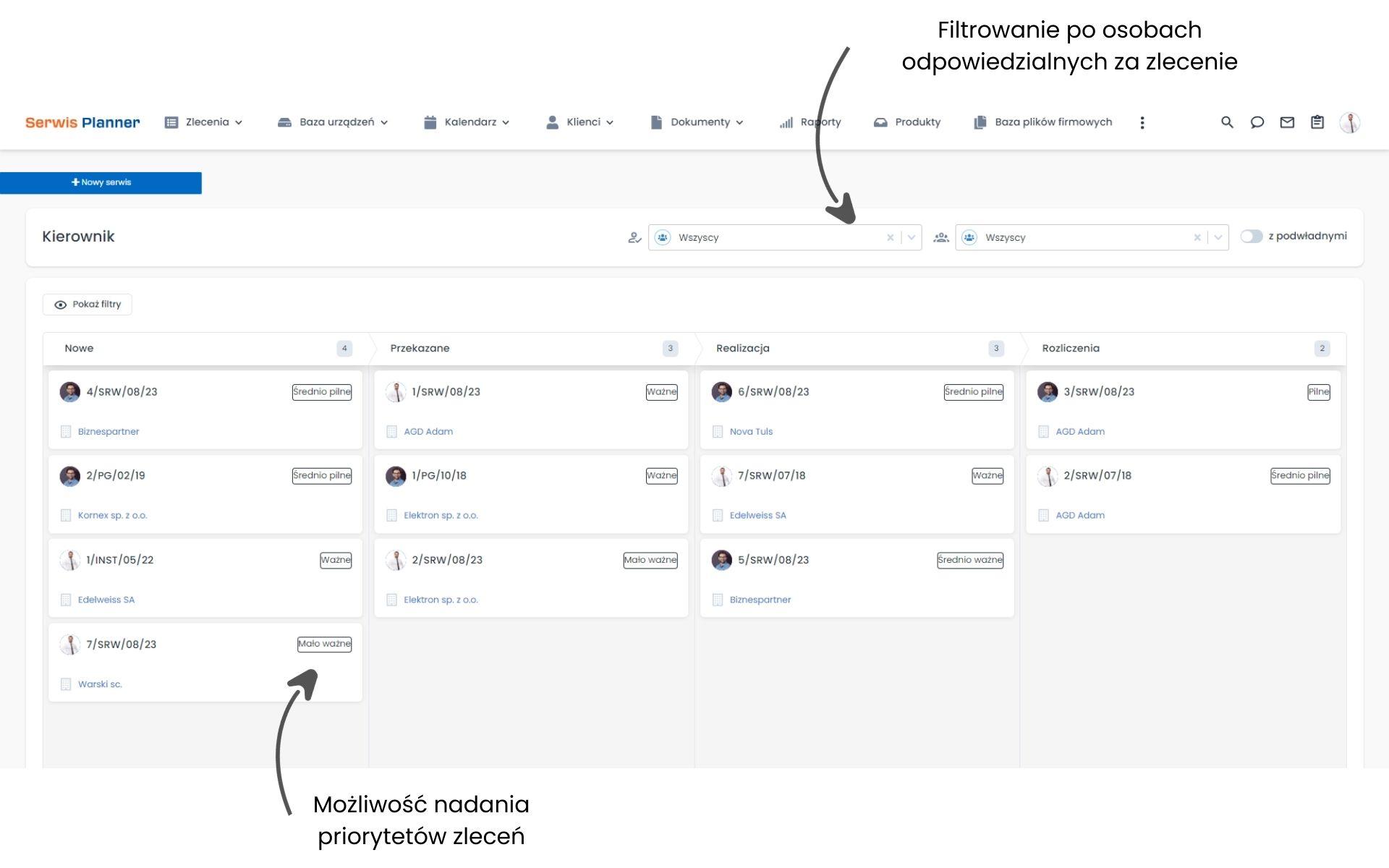Image resolution: width=1389 pixels, height=868 pixels.
Task: Open the three-dot overflow menu
Action: [x=1142, y=122]
